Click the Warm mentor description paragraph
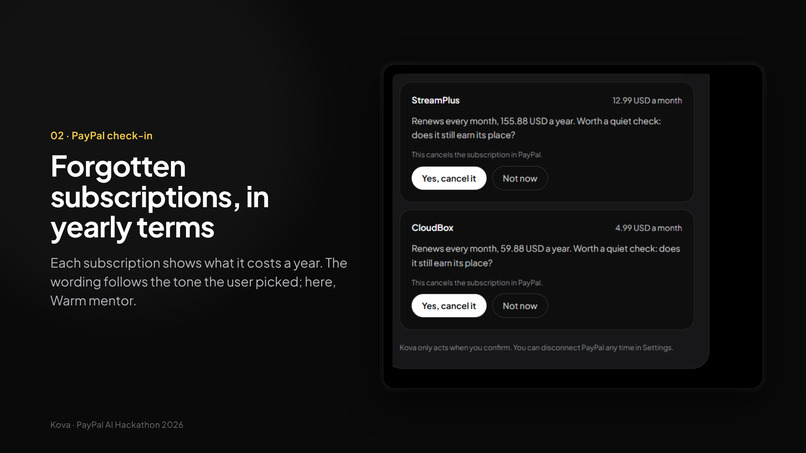806x453 pixels. click(x=198, y=282)
